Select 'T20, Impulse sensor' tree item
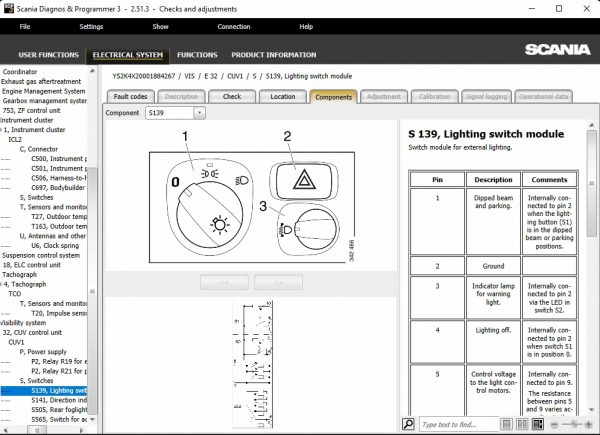600x435 pixels. tap(59, 313)
